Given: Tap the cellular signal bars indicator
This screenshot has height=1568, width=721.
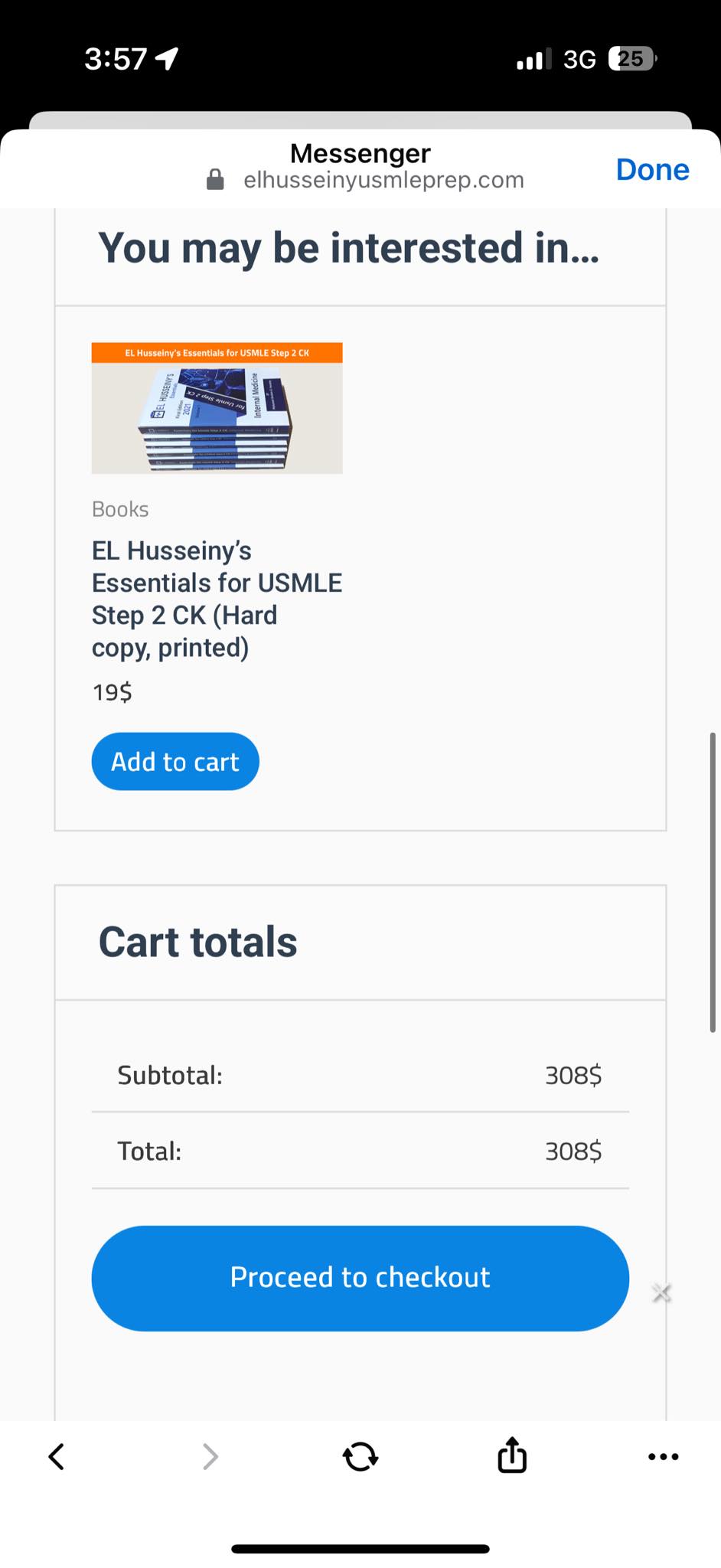Looking at the screenshot, I should (x=533, y=59).
